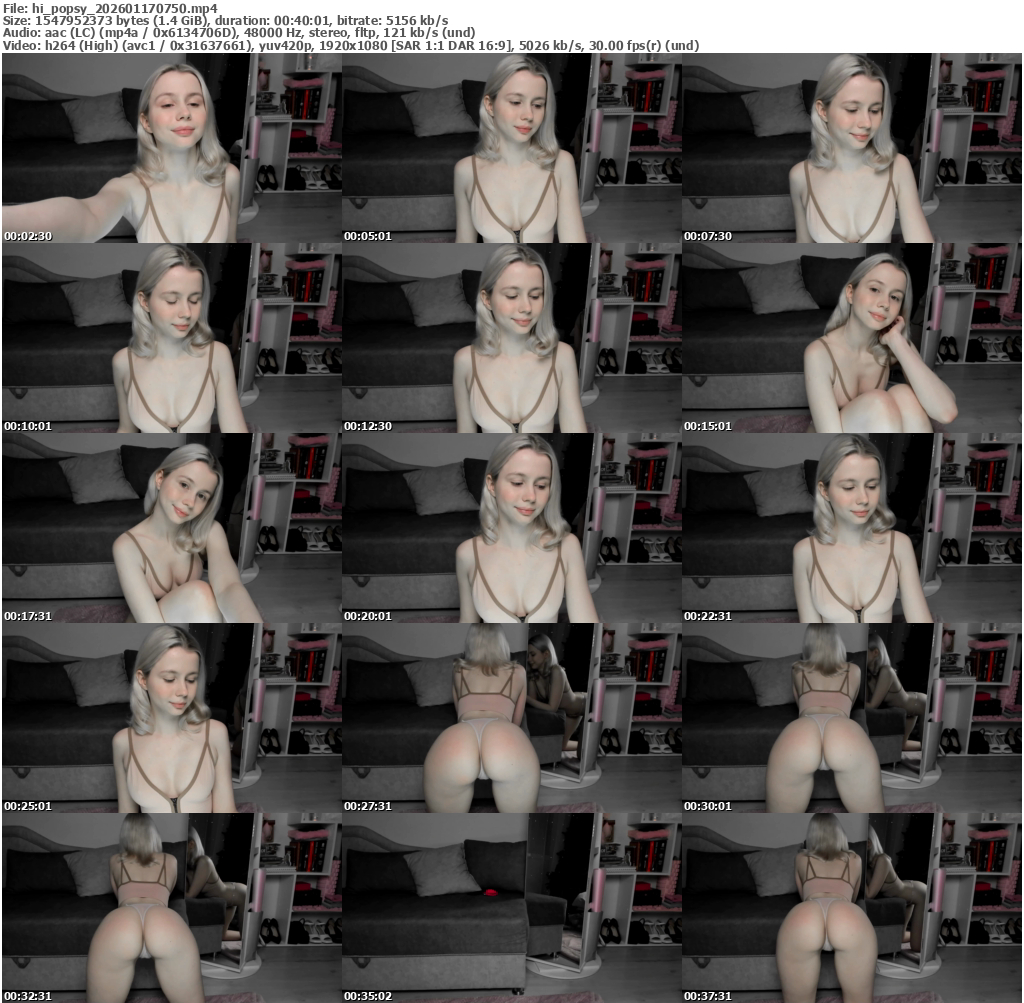
Task: Click the frame labeled 00:37:31
Action: [852, 908]
